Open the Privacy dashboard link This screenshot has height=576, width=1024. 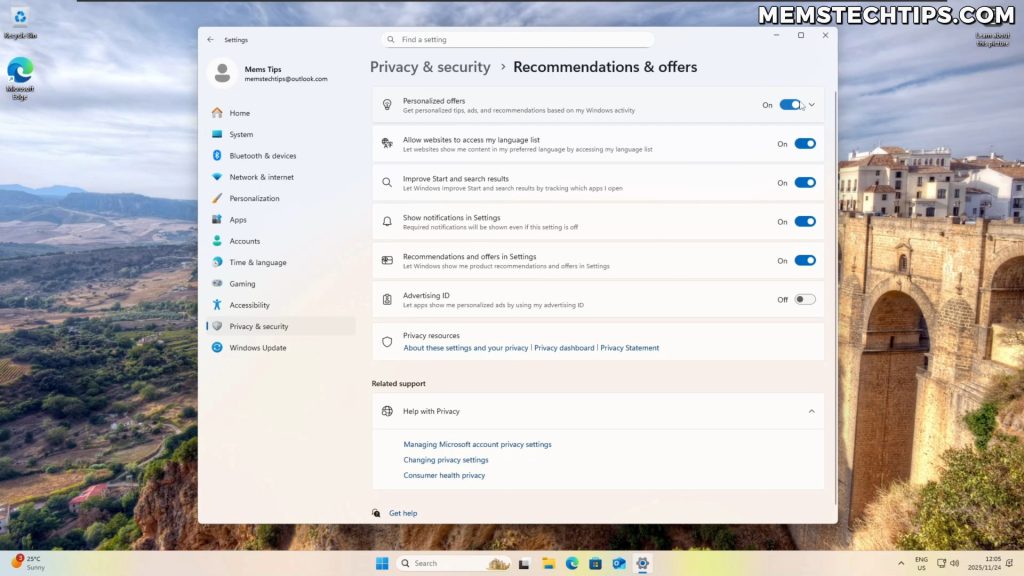click(563, 347)
